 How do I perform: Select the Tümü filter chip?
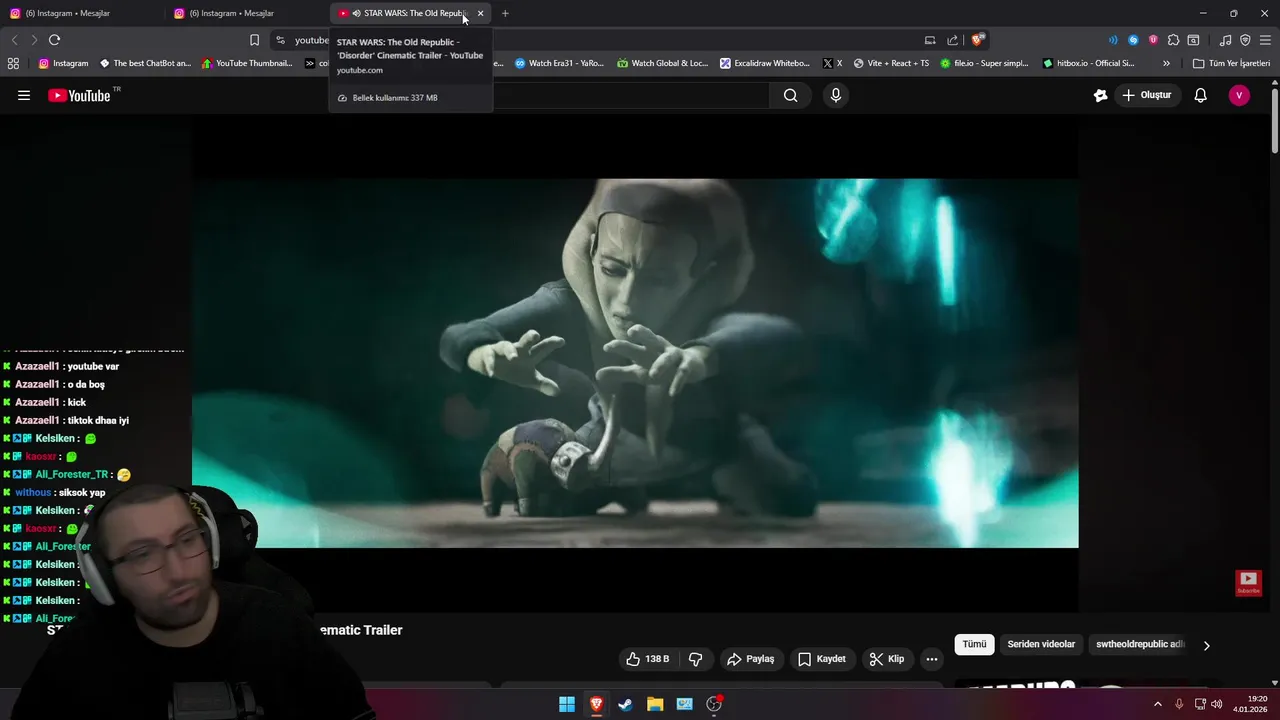point(975,645)
